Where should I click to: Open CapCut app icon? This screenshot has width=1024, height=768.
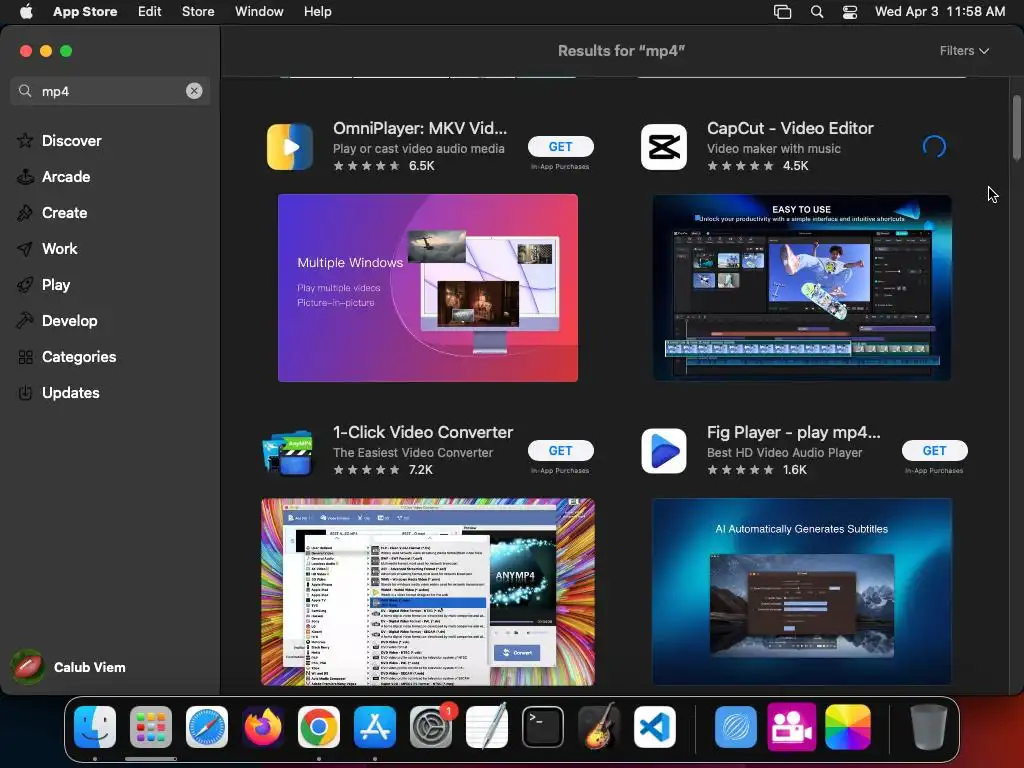point(664,147)
